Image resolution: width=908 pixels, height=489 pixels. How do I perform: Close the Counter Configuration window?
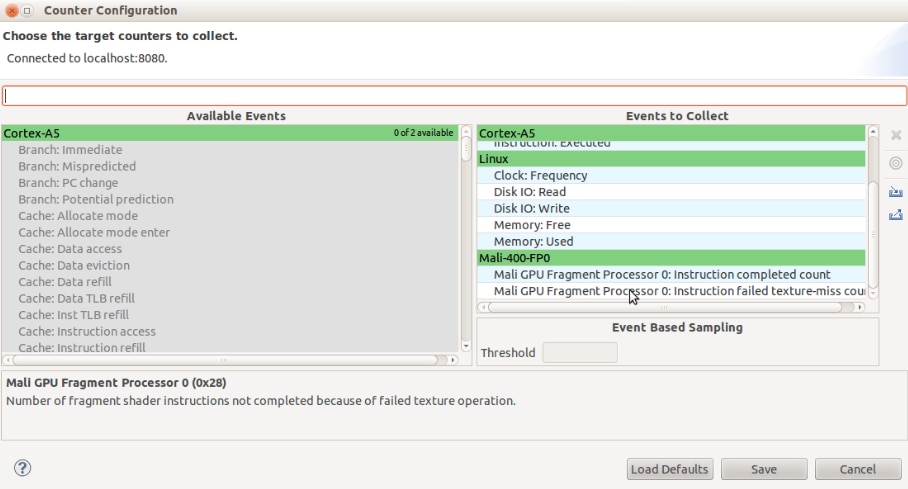12,11
